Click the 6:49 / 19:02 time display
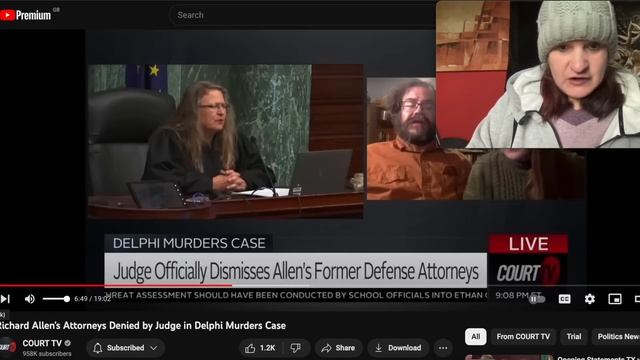The width and height of the screenshot is (640, 360). point(92,299)
